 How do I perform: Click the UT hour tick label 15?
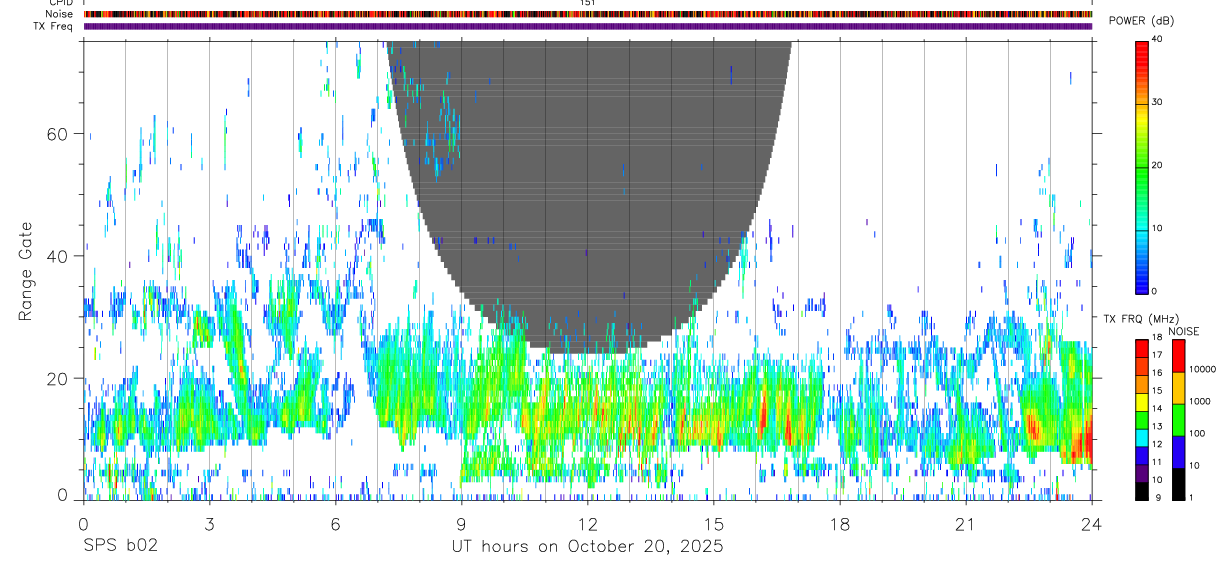[714, 523]
